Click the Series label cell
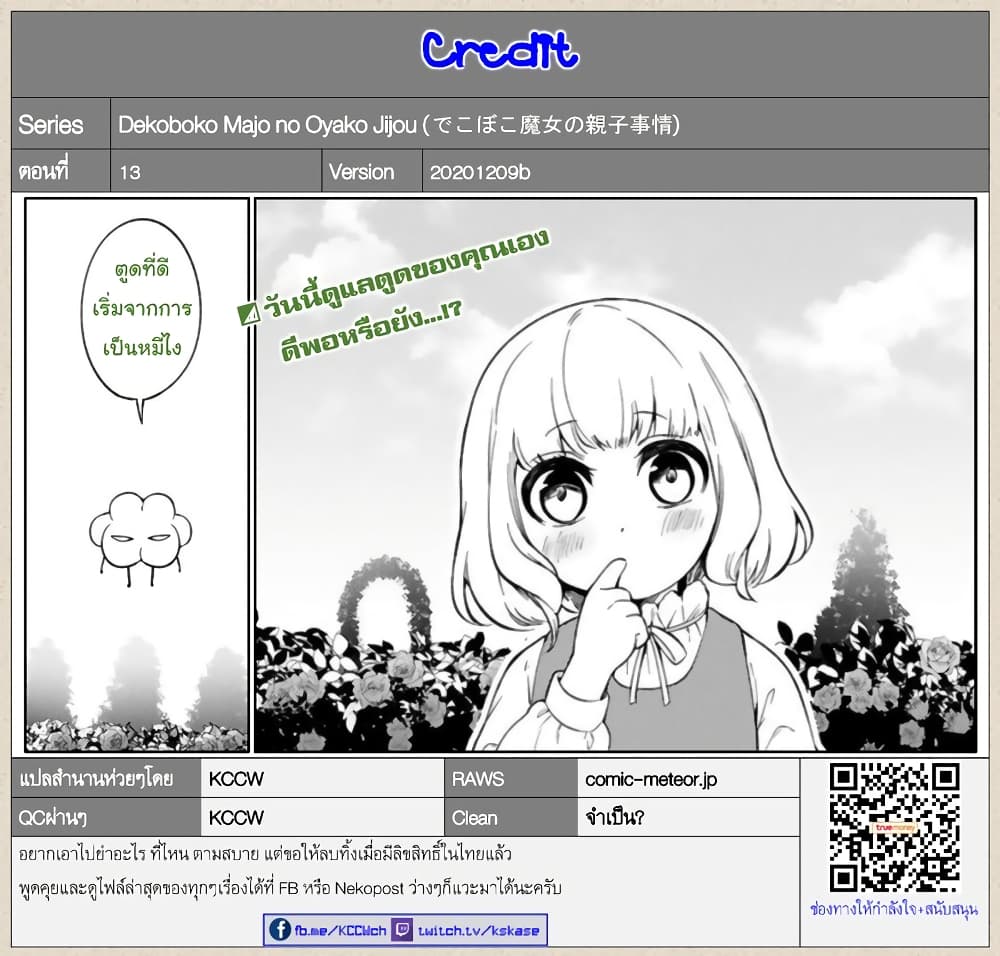1000x956 pixels. (x=61, y=124)
